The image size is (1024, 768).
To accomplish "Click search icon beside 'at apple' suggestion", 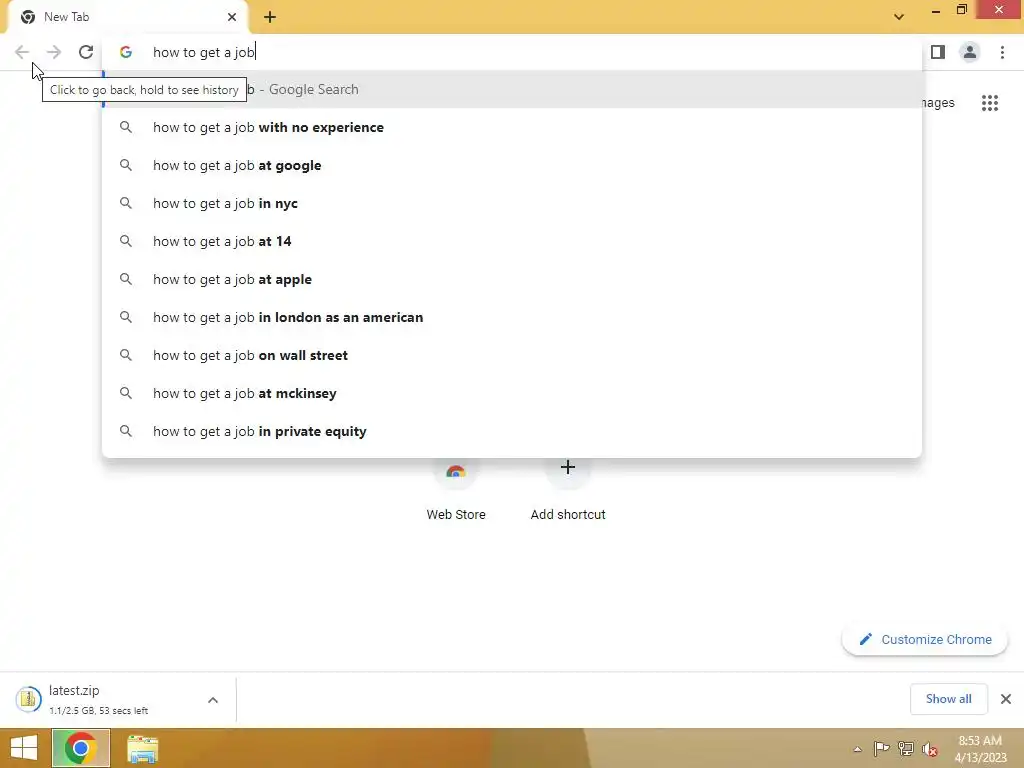I will [125, 279].
